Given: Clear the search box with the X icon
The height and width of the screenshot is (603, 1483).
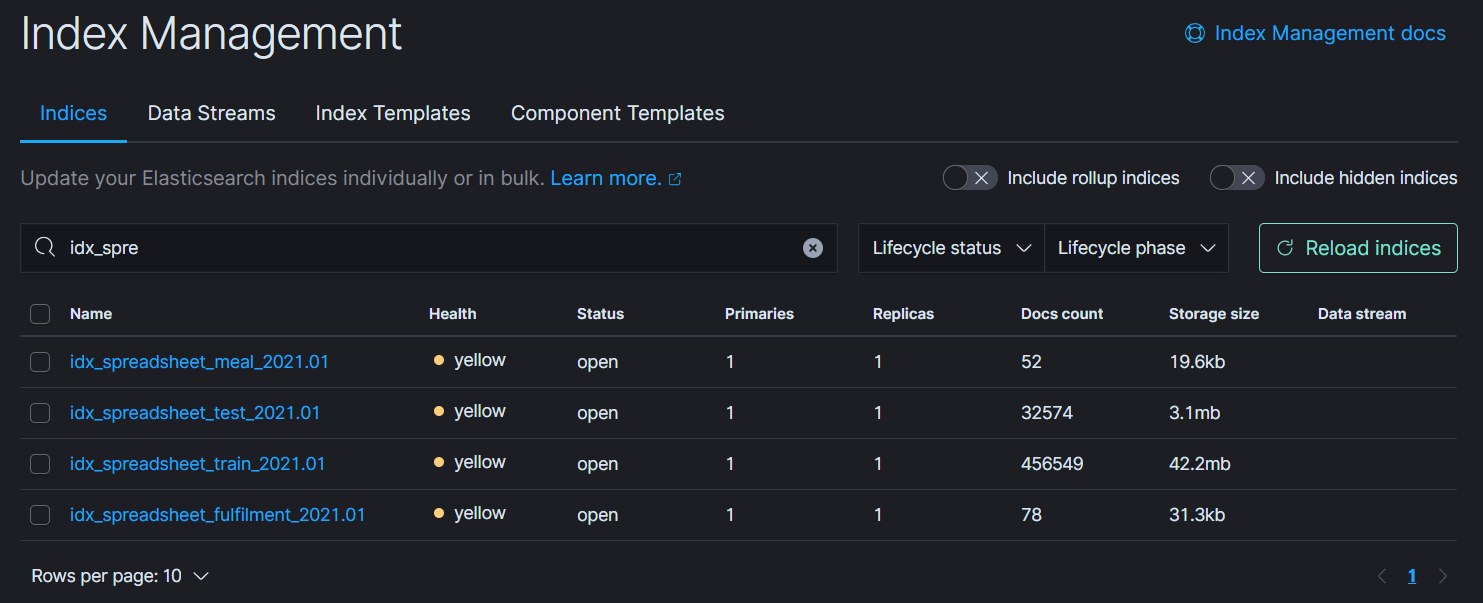Looking at the screenshot, I should point(813,248).
